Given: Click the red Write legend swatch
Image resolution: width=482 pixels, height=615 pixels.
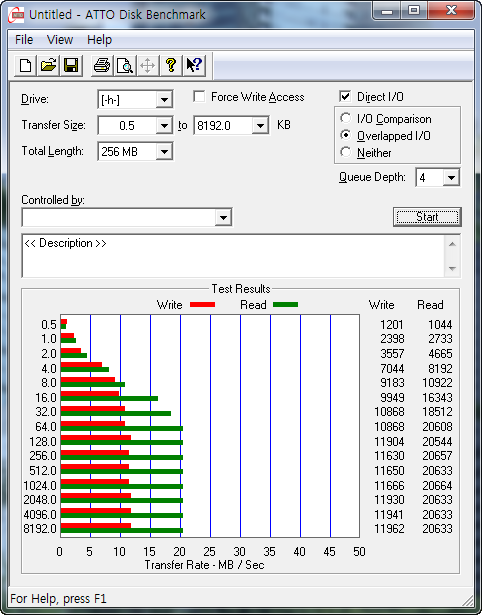Looking at the screenshot, I should pyautogui.click(x=202, y=304).
